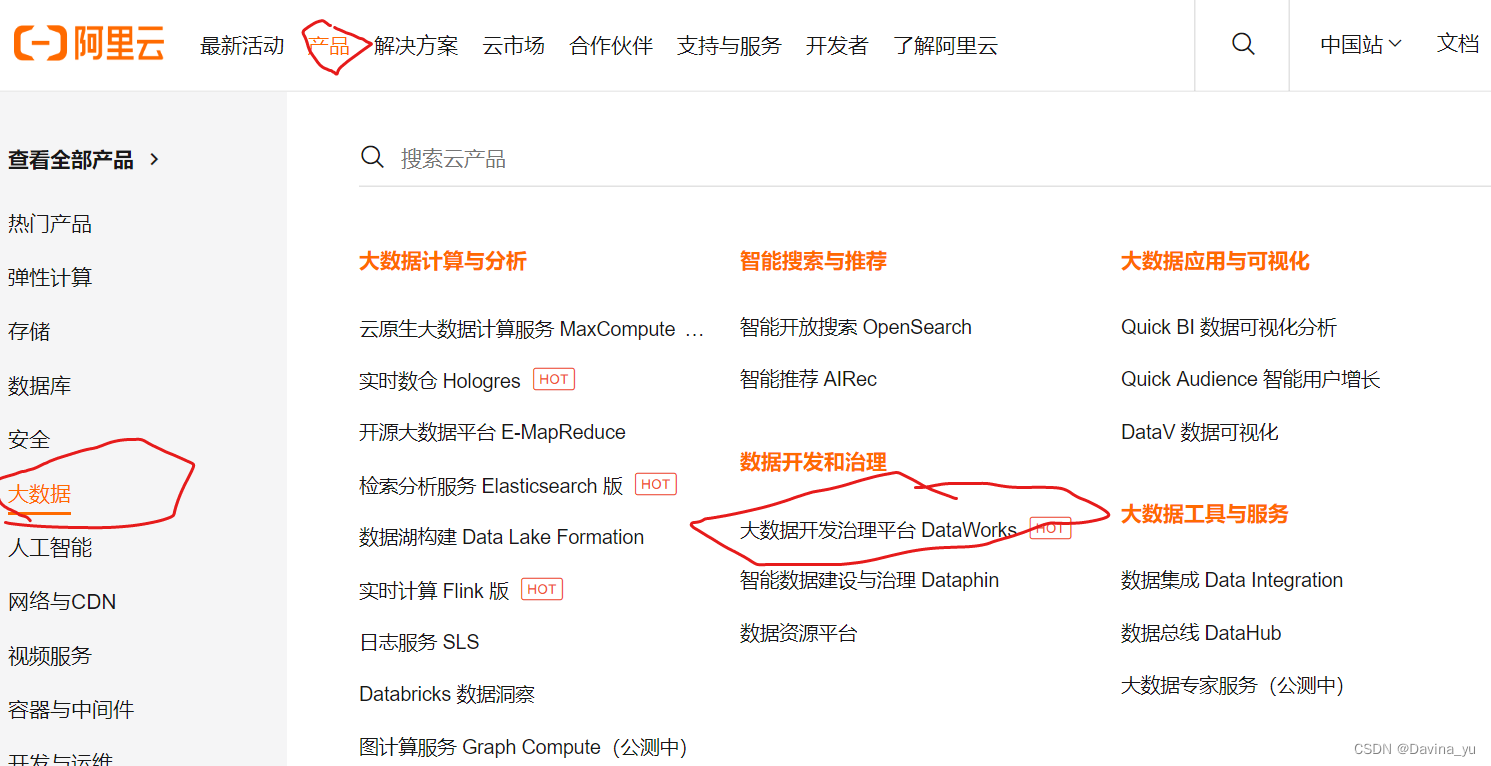
Task: Open 图计算服务 Graph Compute
Action: (x=523, y=747)
